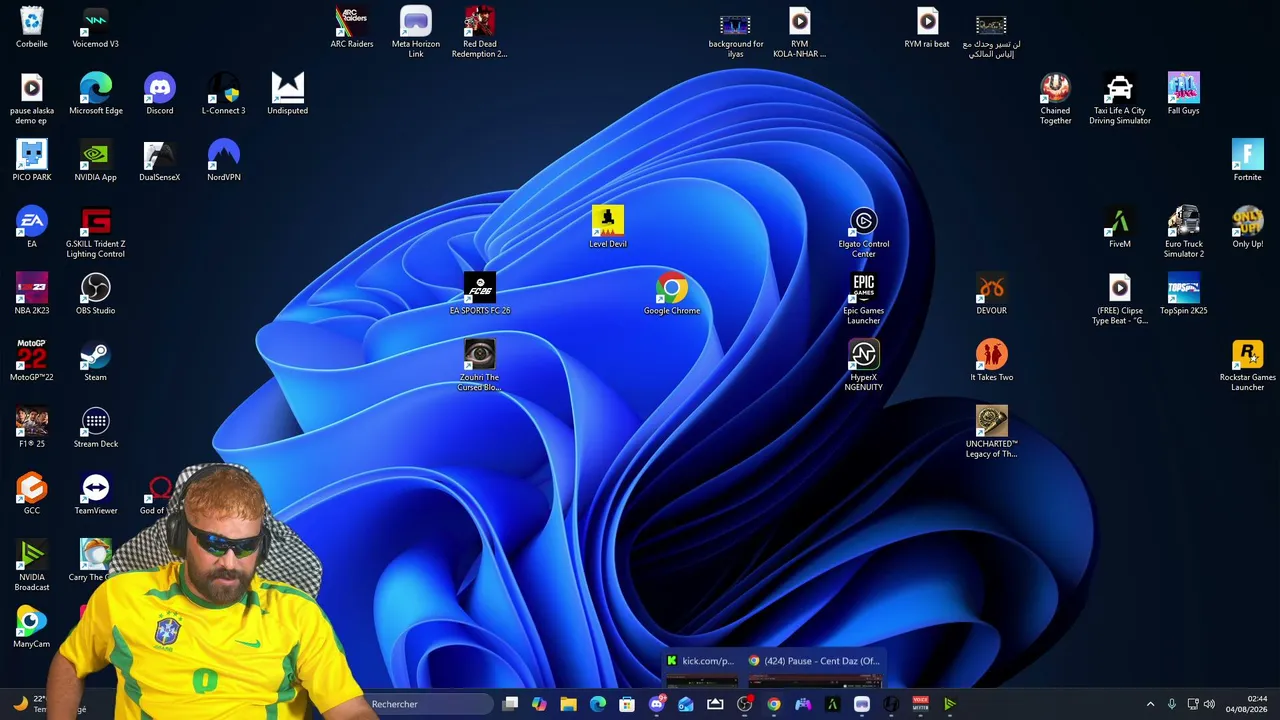Select the It Takes Two desktop icon
This screenshot has width=1280, height=720.
[992, 361]
